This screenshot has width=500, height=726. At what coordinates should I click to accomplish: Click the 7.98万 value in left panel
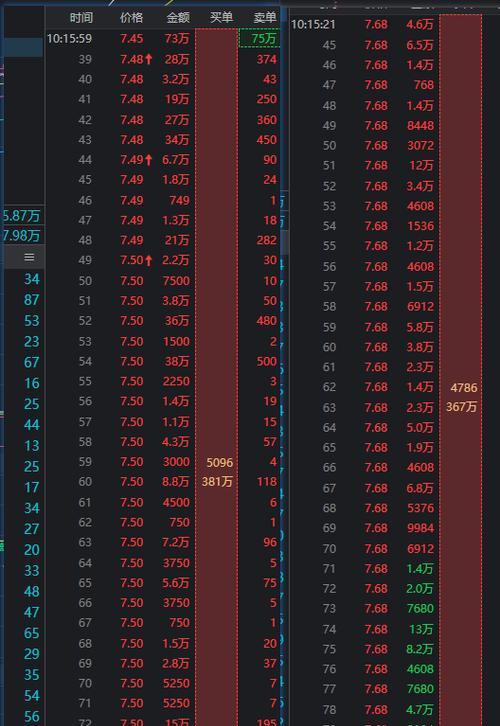(21, 236)
